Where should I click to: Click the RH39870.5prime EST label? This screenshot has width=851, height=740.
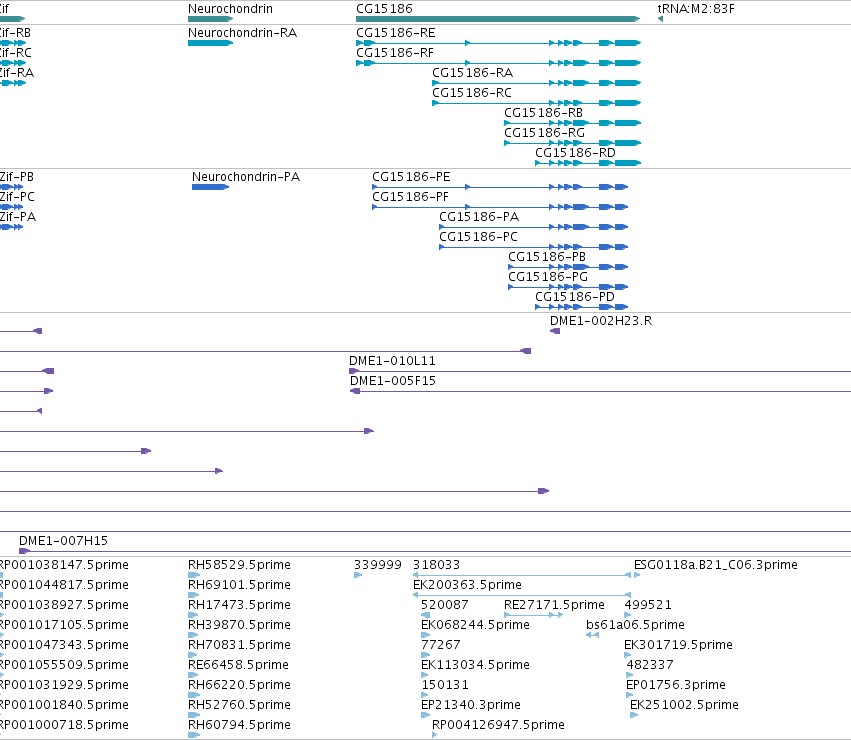[239, 625]
